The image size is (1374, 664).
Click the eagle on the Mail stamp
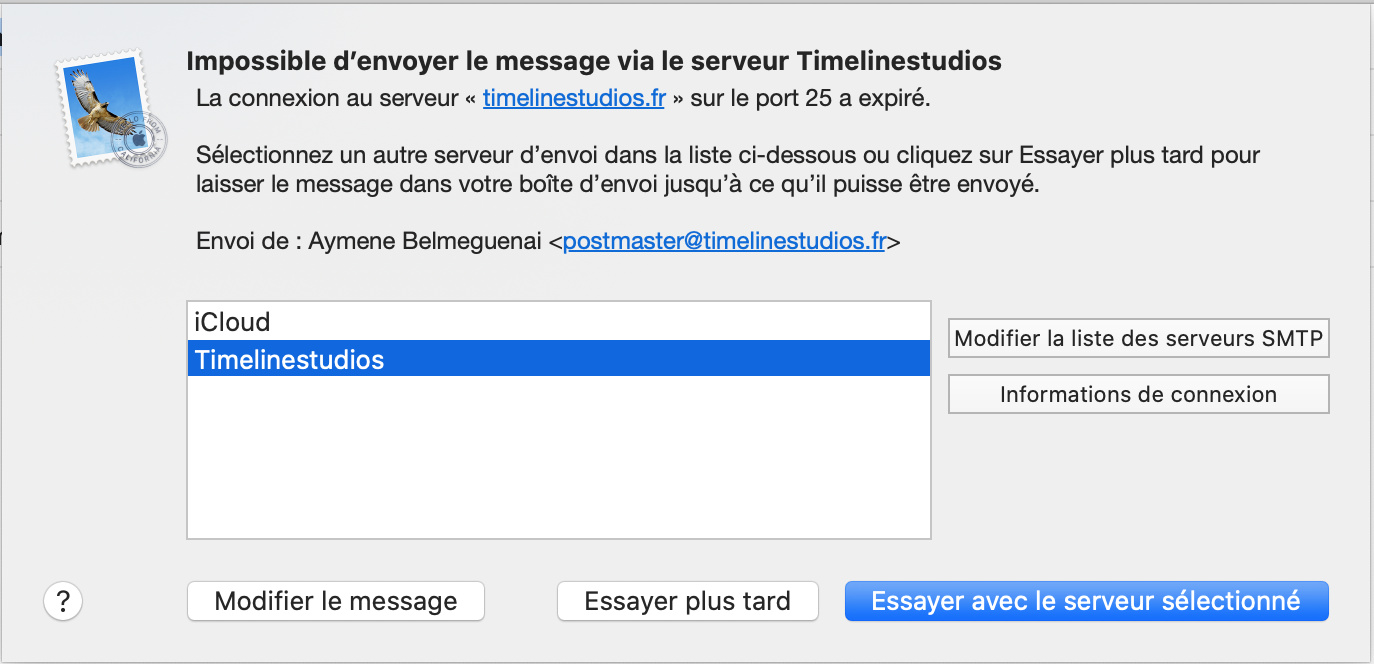[100, 101]
